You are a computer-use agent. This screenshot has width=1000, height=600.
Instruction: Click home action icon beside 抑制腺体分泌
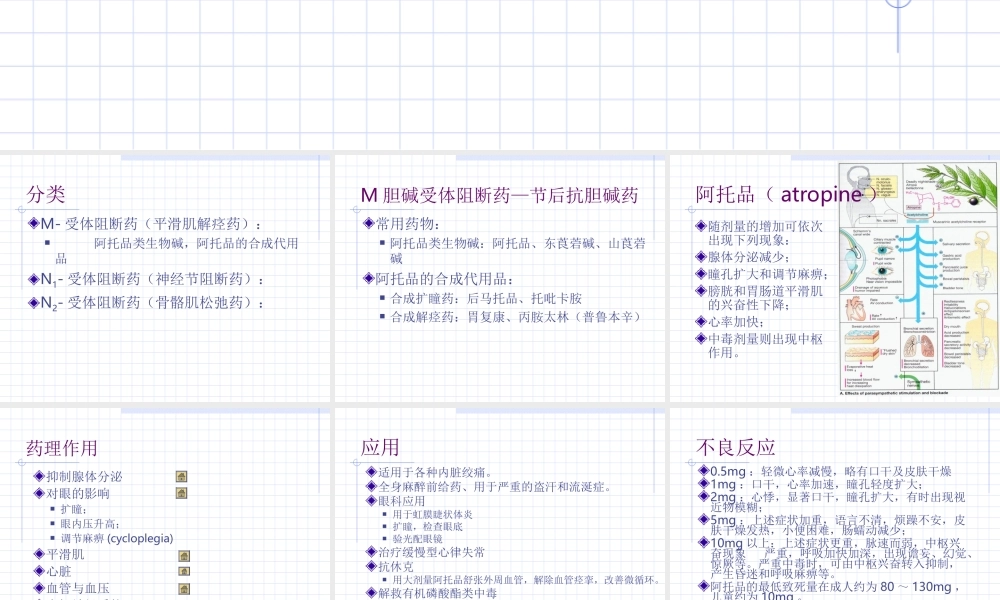click(181, 475)
